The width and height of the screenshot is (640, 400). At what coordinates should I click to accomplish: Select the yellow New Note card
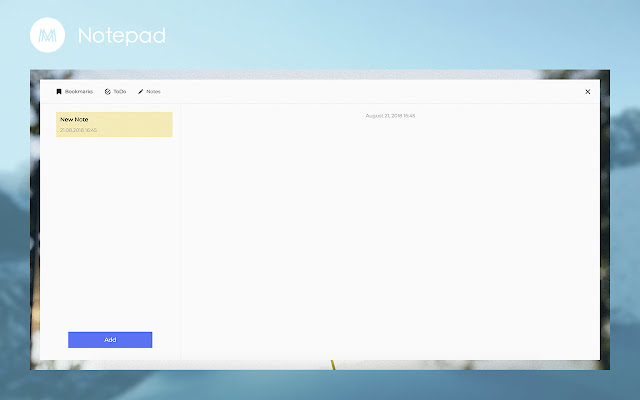tap(114, 124)
